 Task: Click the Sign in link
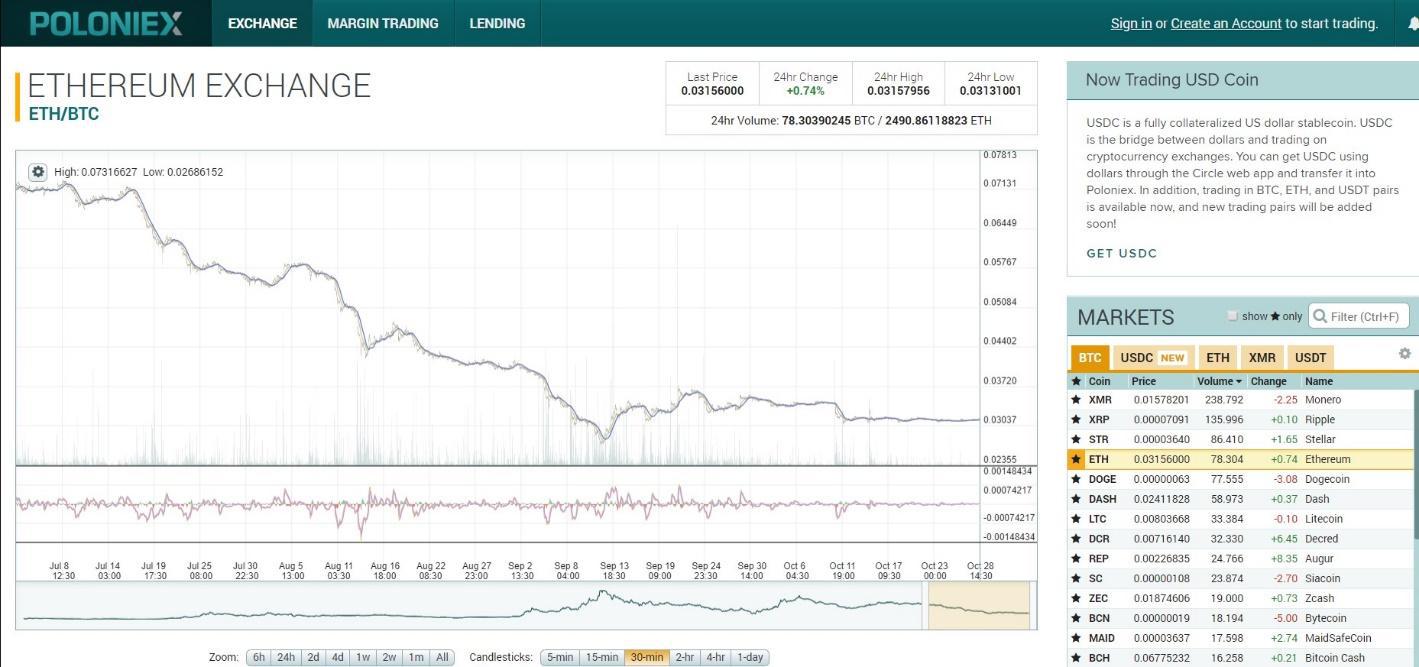(x=1131, y=23)
